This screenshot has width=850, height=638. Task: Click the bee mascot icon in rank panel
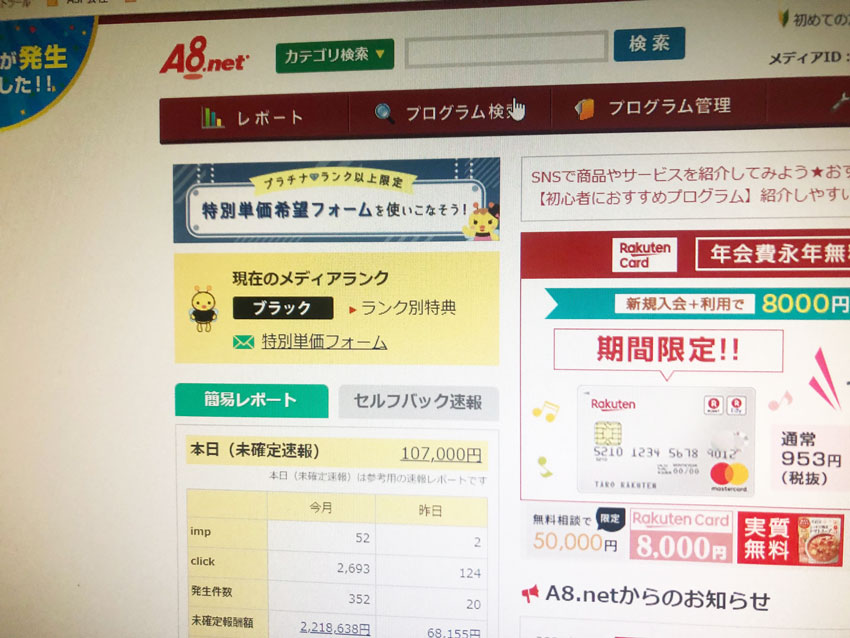click(204, 308)
